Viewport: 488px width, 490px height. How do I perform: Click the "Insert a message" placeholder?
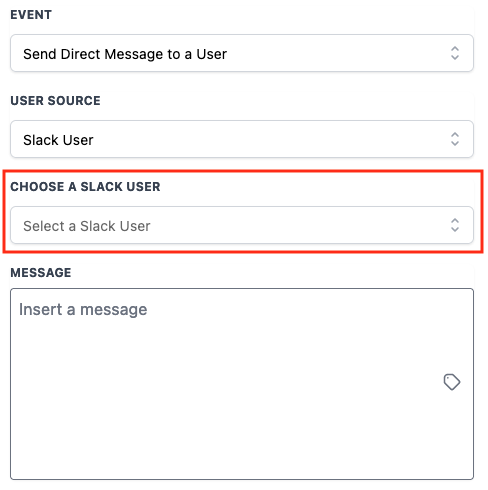(x=83, y=309)
